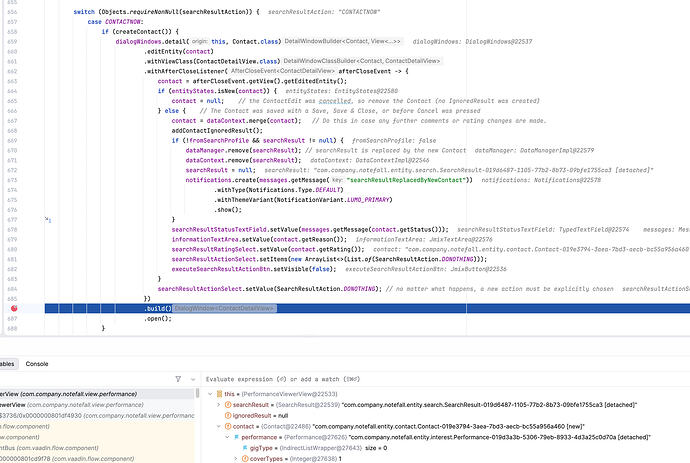Click the frames list scrollbar thumb
690x463 pixels.
point(197,393)
